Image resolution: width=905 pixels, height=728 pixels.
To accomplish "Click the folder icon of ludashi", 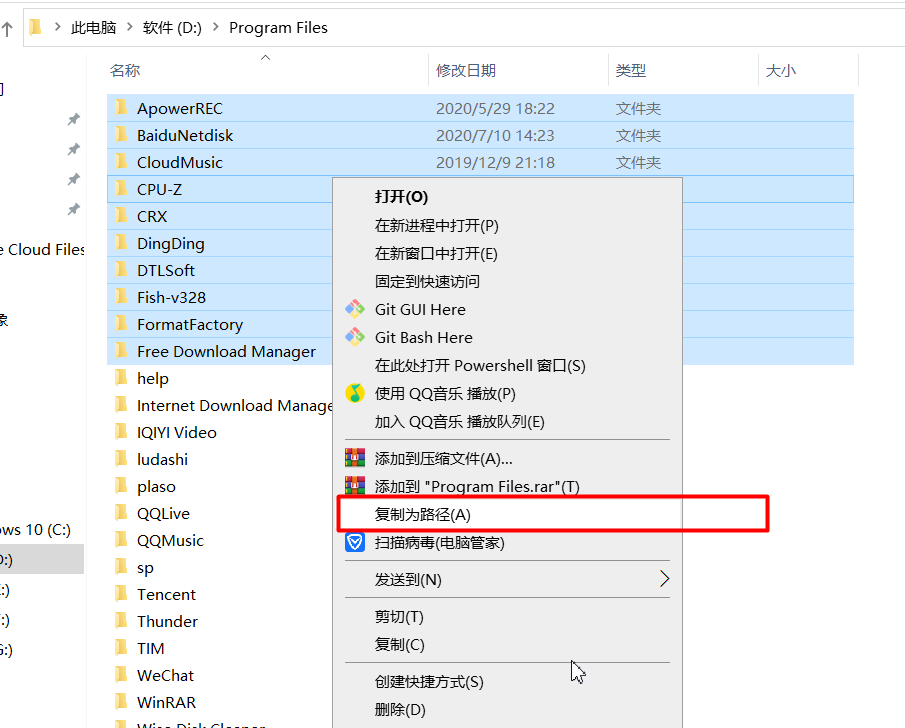I will [121, 458].
